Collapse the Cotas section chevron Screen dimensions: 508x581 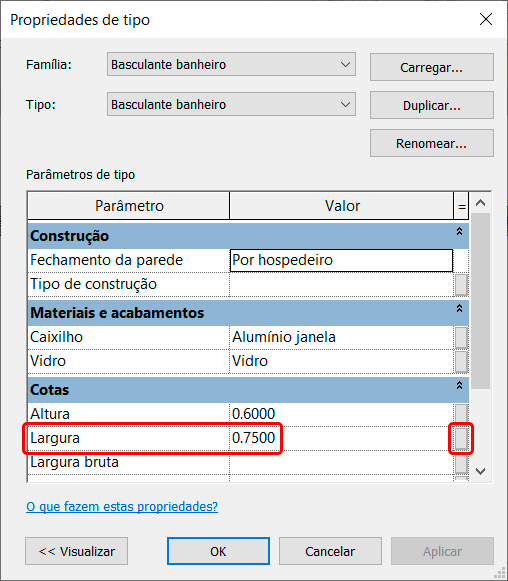coord(459,385)
